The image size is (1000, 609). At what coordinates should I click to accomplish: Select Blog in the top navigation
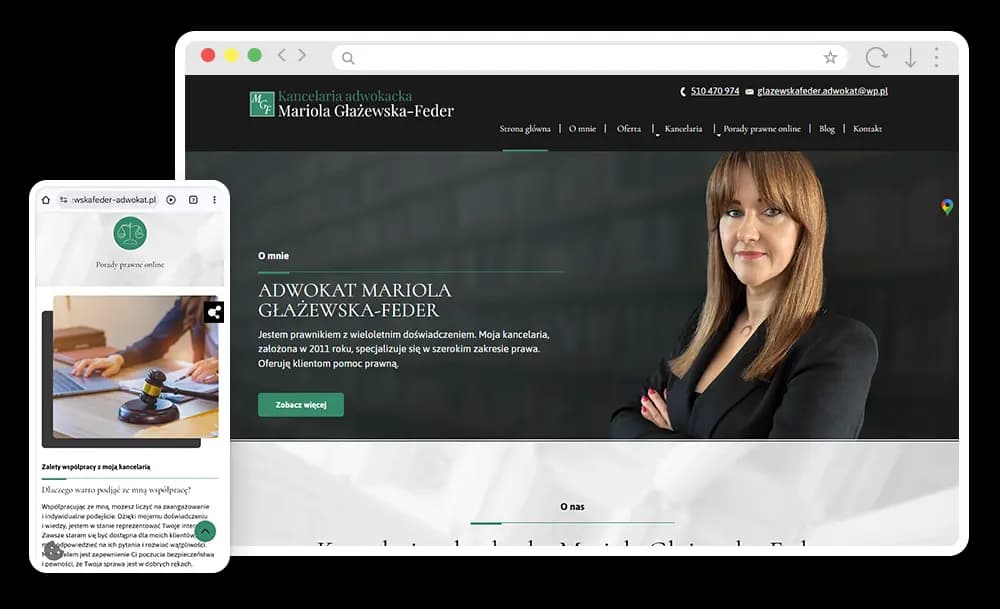coord(827,129)
